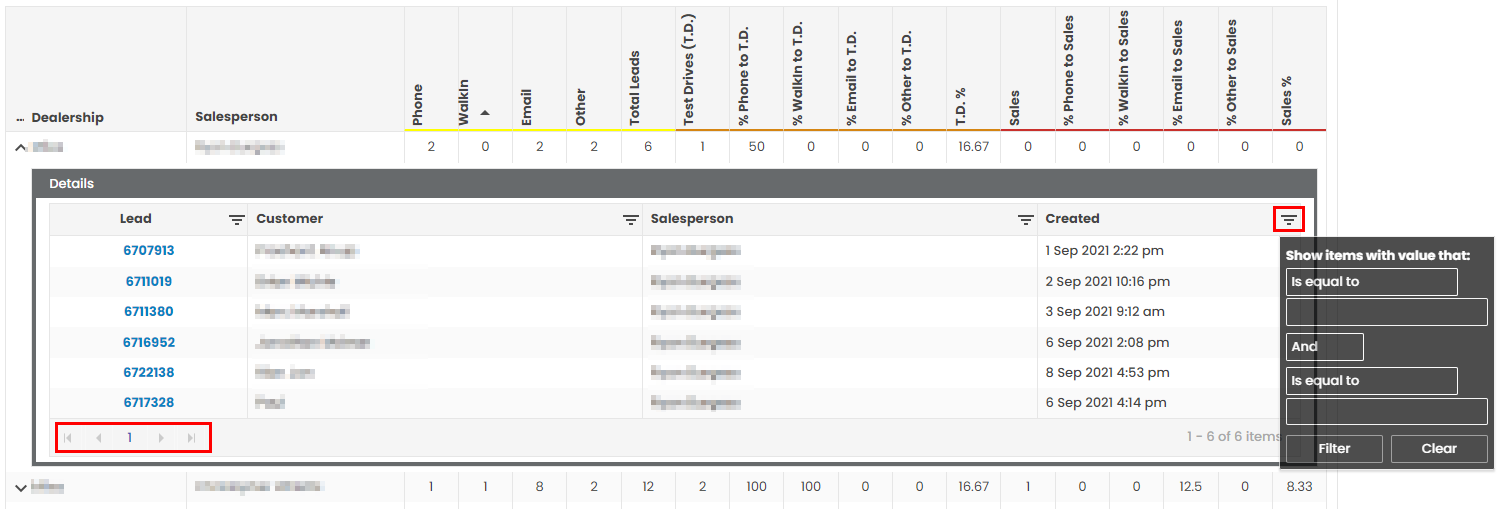This screenshot has height=509, width=1504.
Task: Go to next page arrow in pager
Action: point(161,438)
